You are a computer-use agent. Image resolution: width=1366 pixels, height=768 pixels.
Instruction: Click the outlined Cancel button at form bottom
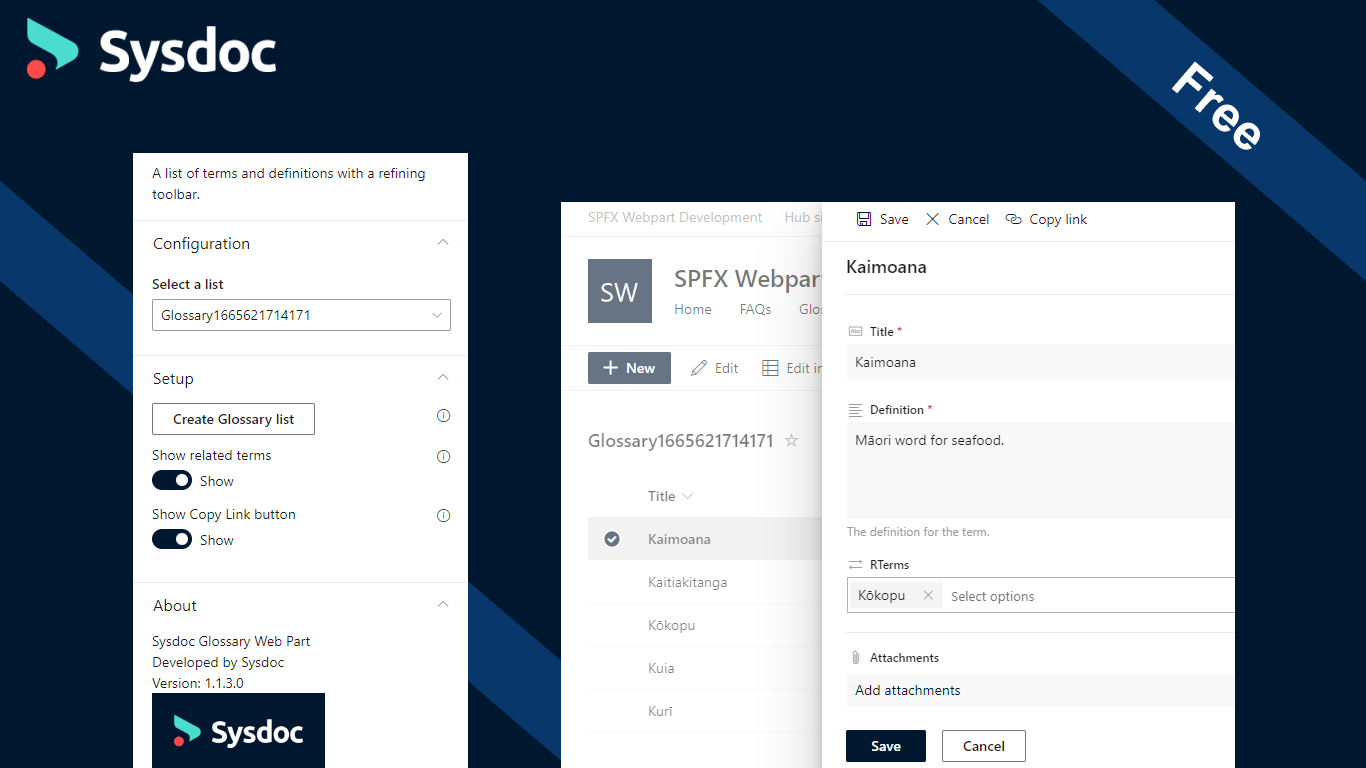(984, 746)
